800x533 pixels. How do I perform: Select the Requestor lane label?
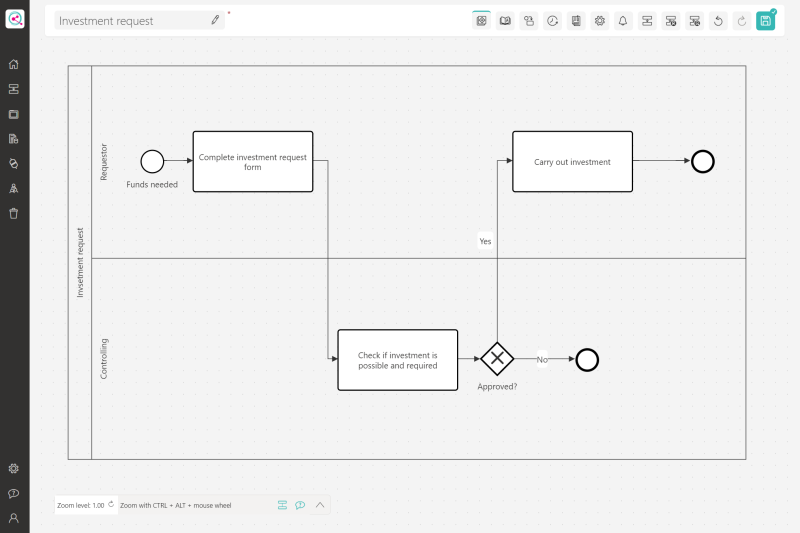(104, 162)
